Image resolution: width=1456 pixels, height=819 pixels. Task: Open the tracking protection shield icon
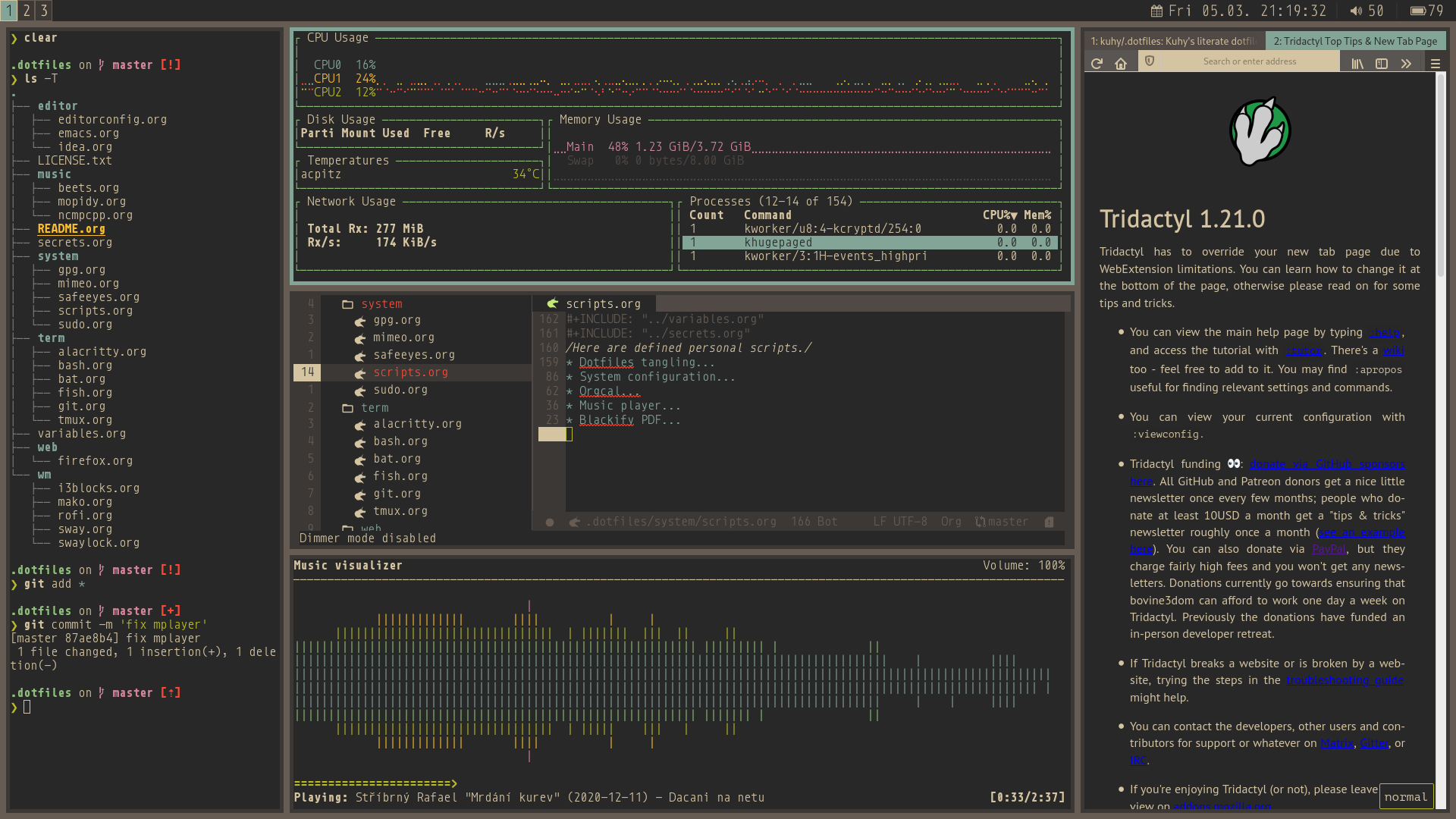click(x=1150, y=61)
